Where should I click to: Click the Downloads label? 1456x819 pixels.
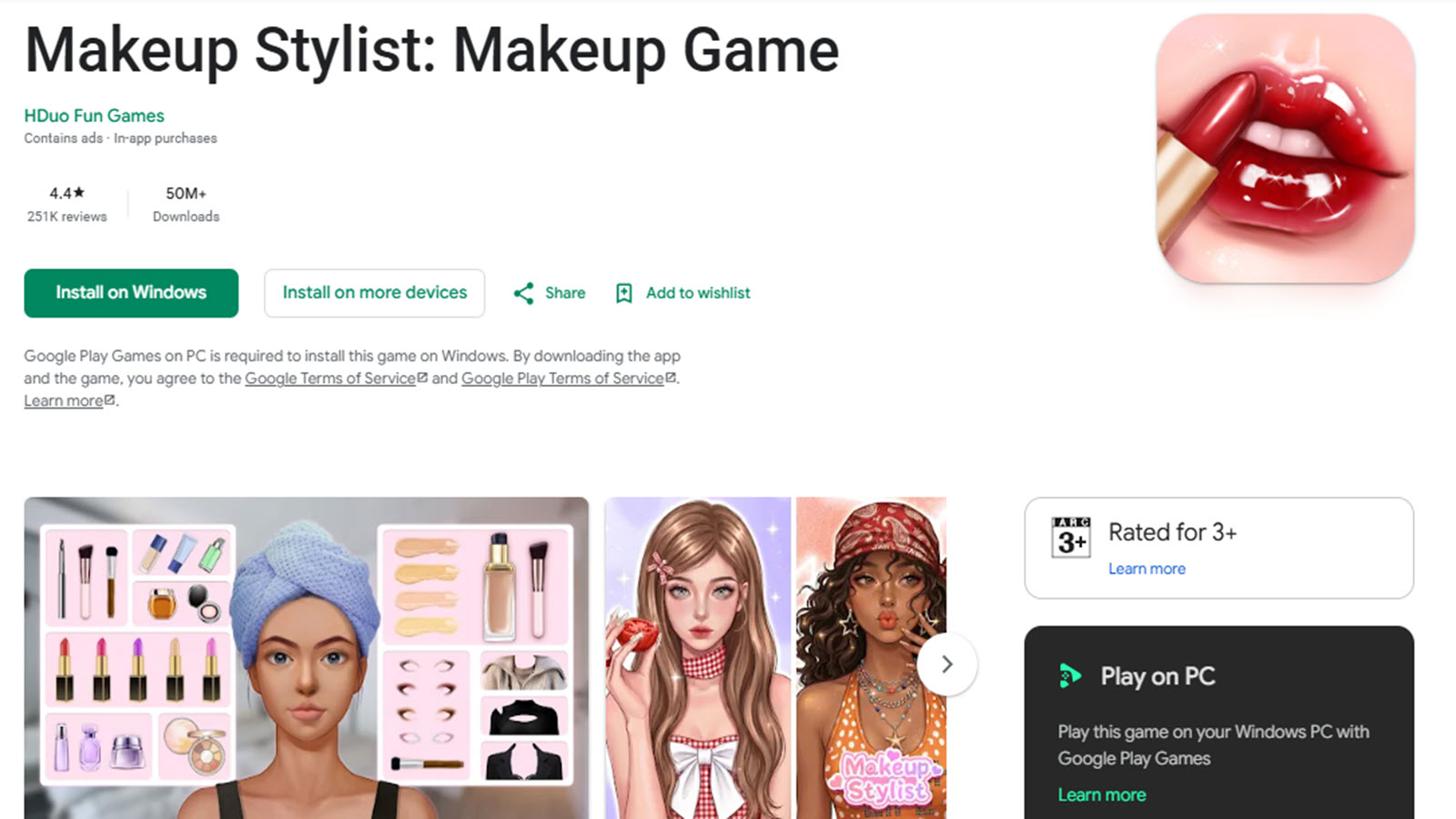tap(186, 217)
